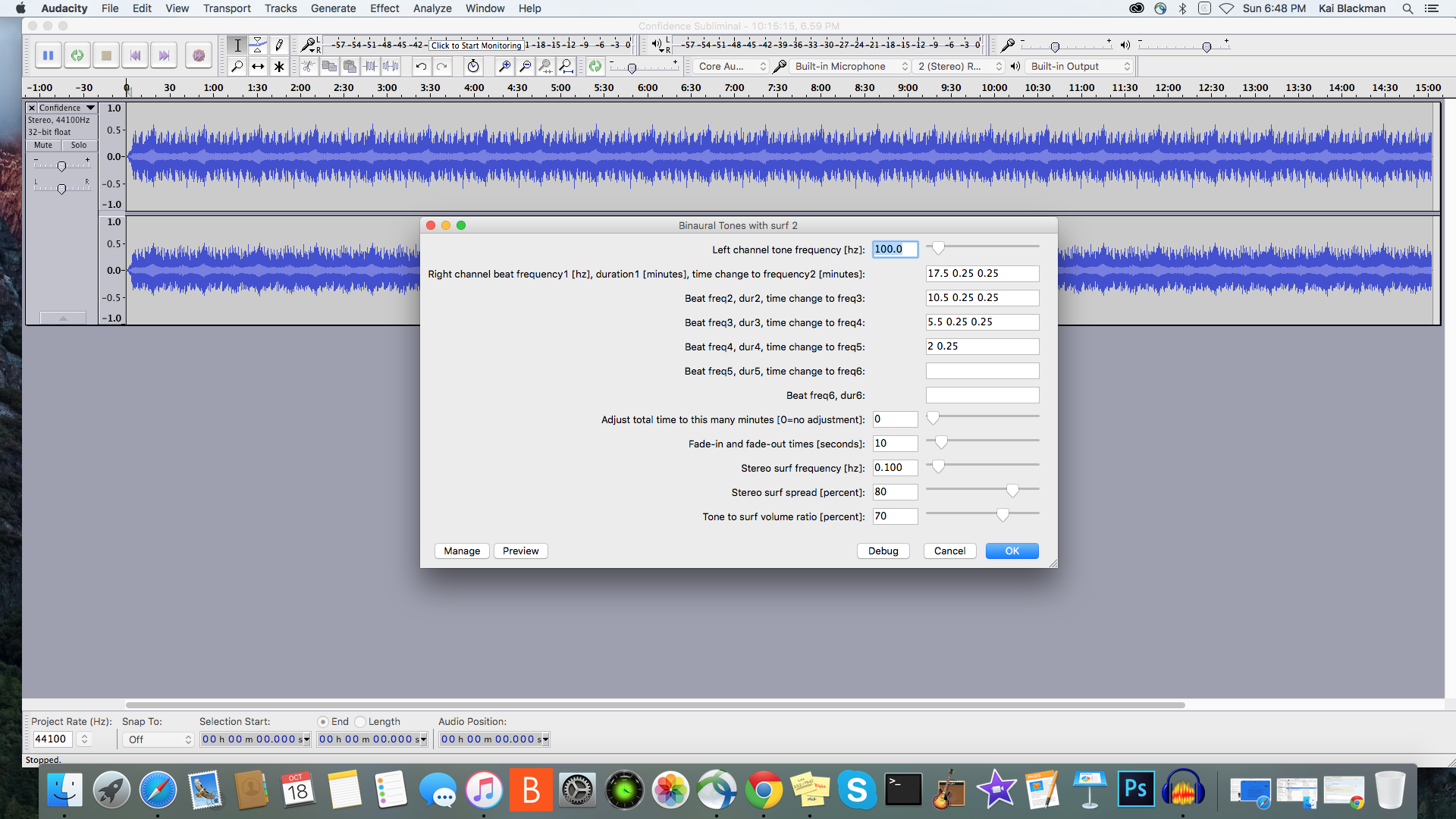1456x819 pixels.
Task: Click the Copy icon in edit toolbar
Action: pyautogui.click(x=329, y=67)
